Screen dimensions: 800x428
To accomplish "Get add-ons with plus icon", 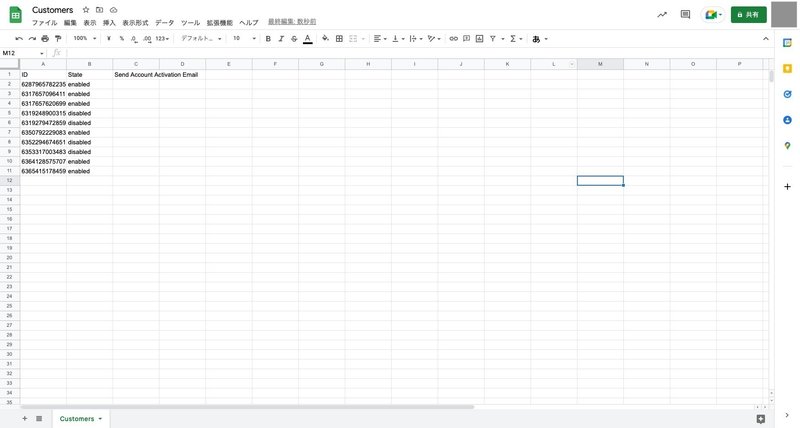I will [x=787, y=187].
